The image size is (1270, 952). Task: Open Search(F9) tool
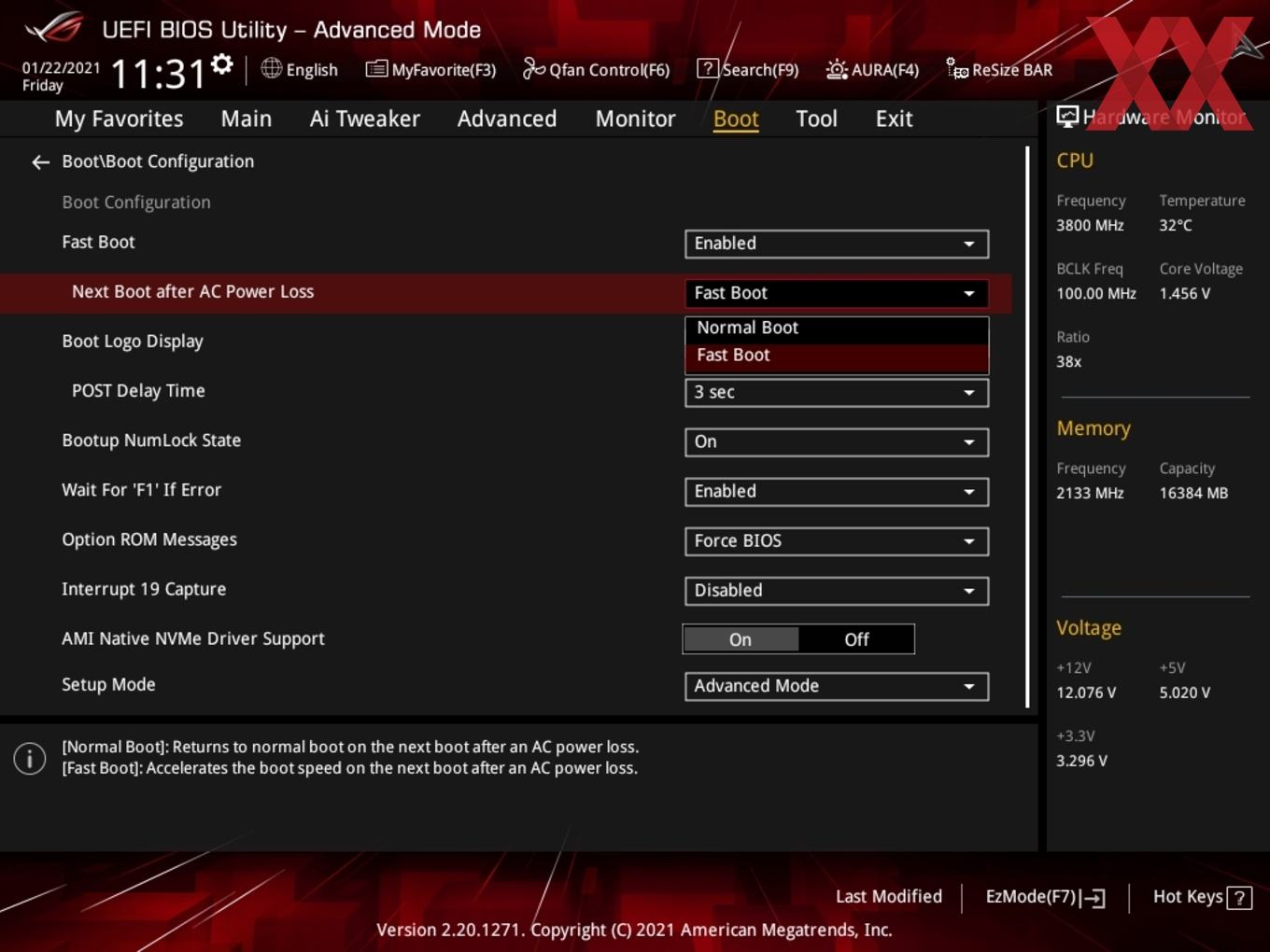point(748,69)
